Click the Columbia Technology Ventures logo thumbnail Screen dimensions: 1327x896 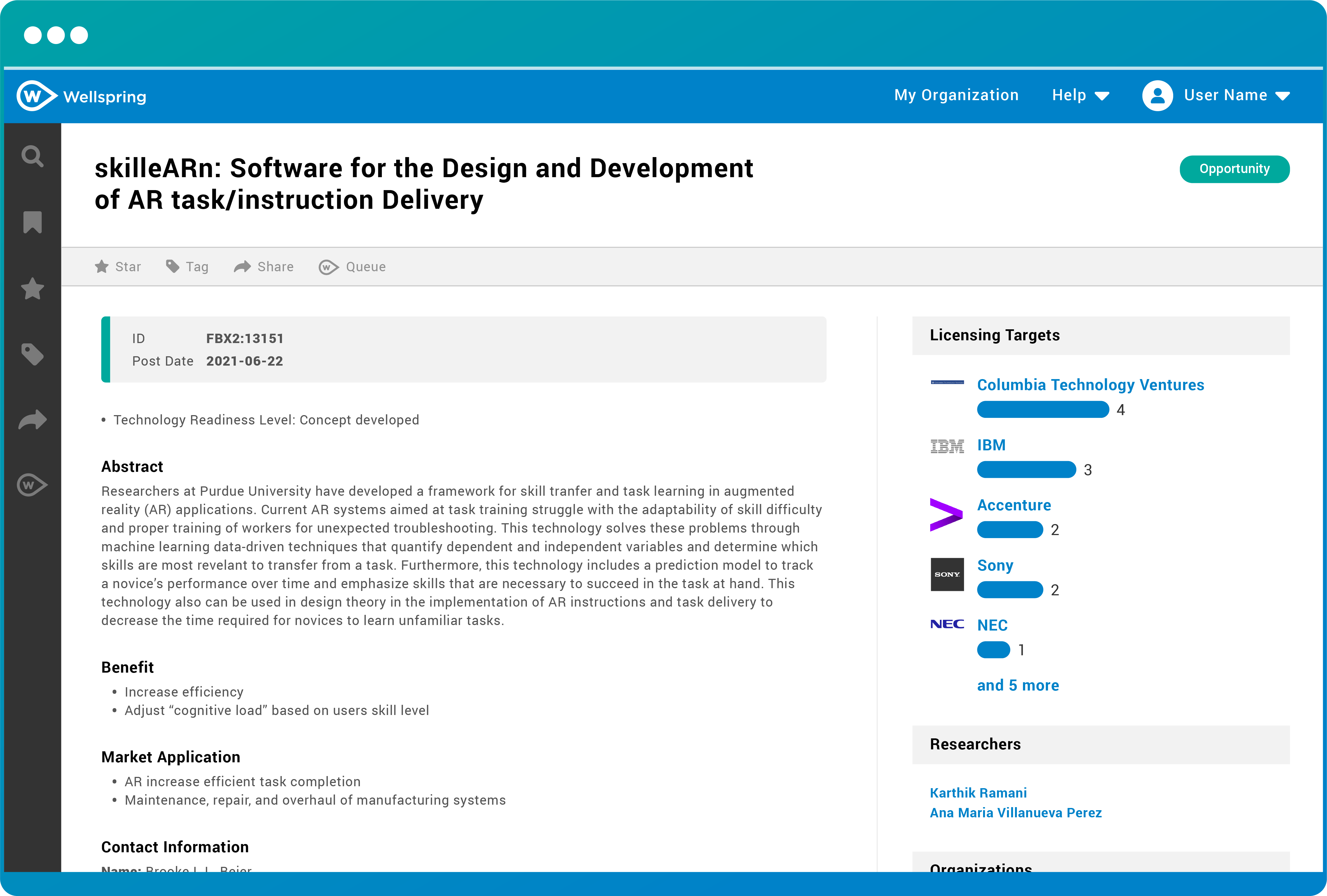click(947, 382)
